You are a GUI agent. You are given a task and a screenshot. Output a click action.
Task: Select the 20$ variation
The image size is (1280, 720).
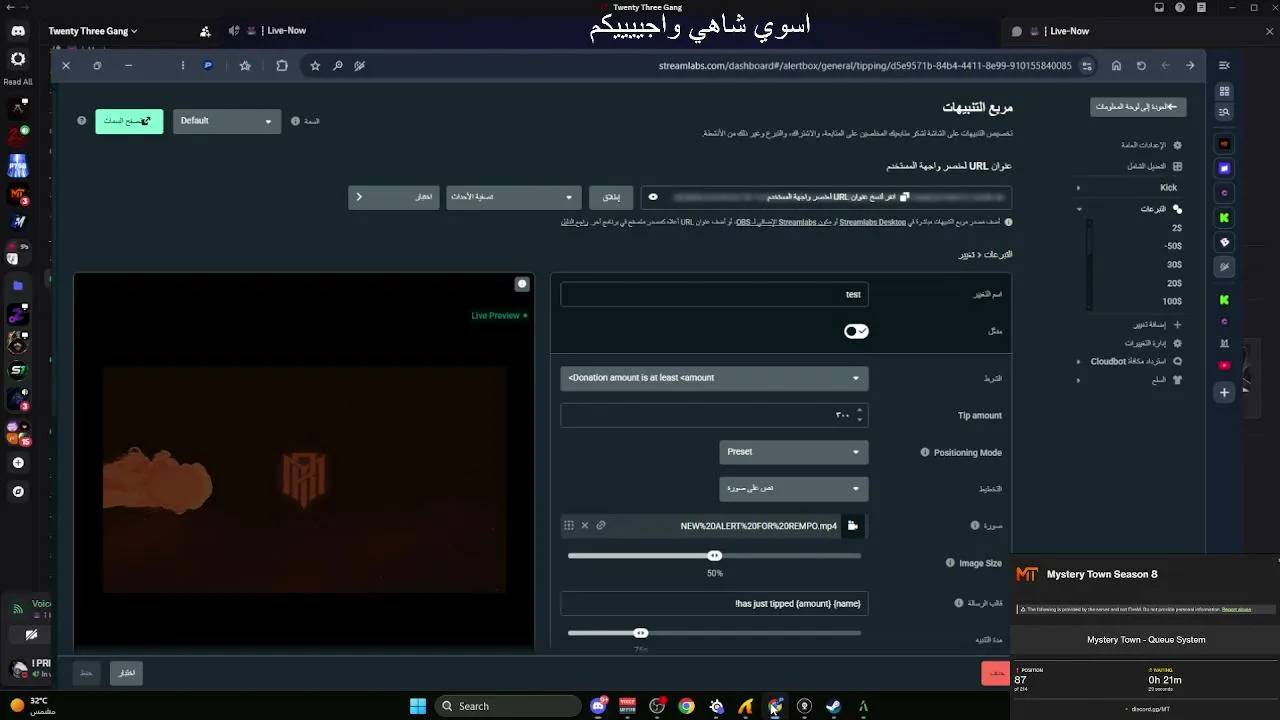pos(1174,283)
